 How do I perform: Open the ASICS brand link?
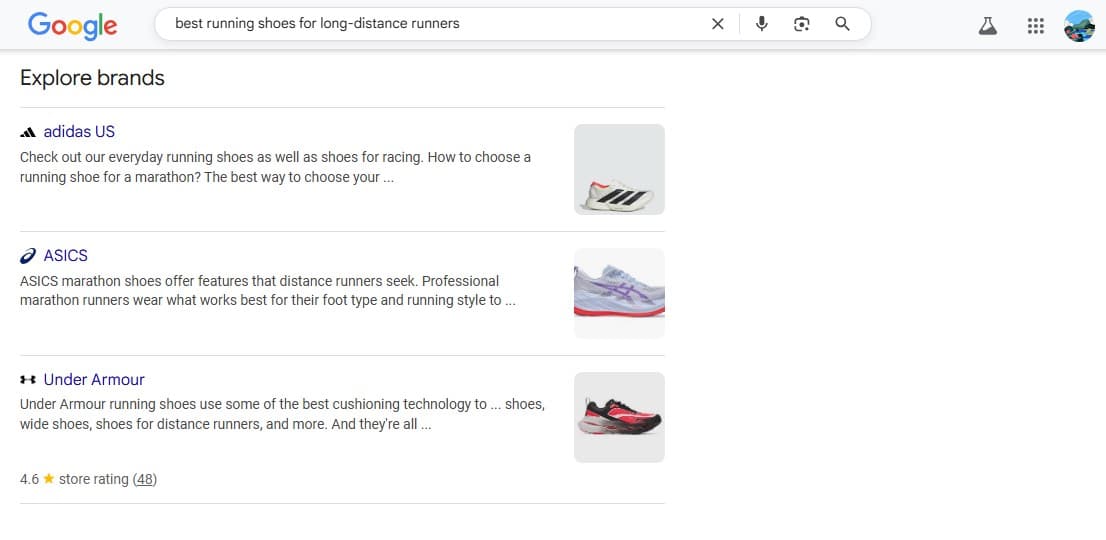click(x=66, y=256)
